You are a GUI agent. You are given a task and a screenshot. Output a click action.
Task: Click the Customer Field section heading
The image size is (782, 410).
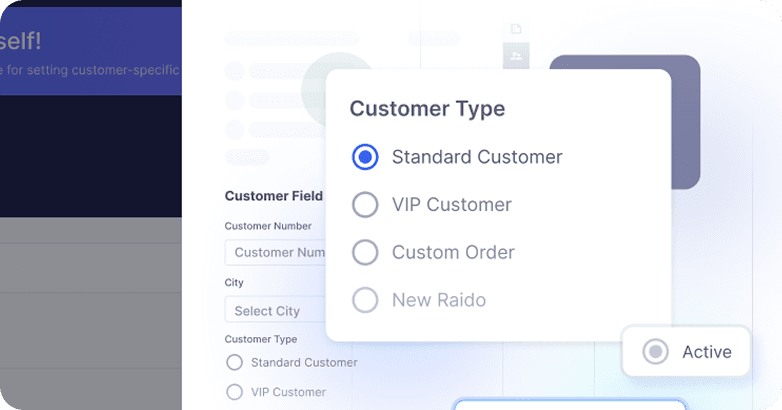(273, 196)
